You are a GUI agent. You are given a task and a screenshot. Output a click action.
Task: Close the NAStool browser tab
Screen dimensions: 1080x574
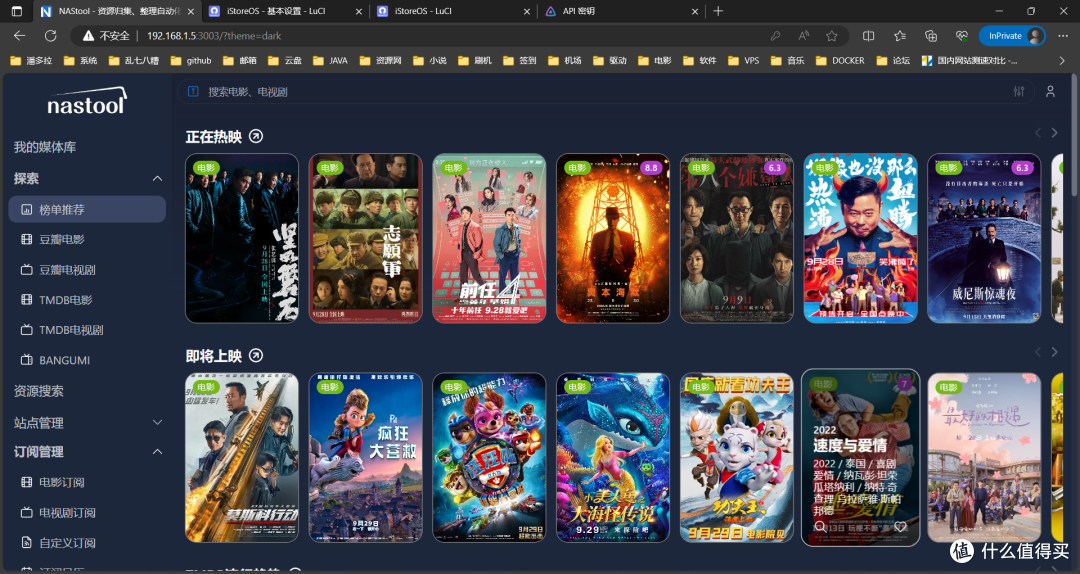(191, 11)
